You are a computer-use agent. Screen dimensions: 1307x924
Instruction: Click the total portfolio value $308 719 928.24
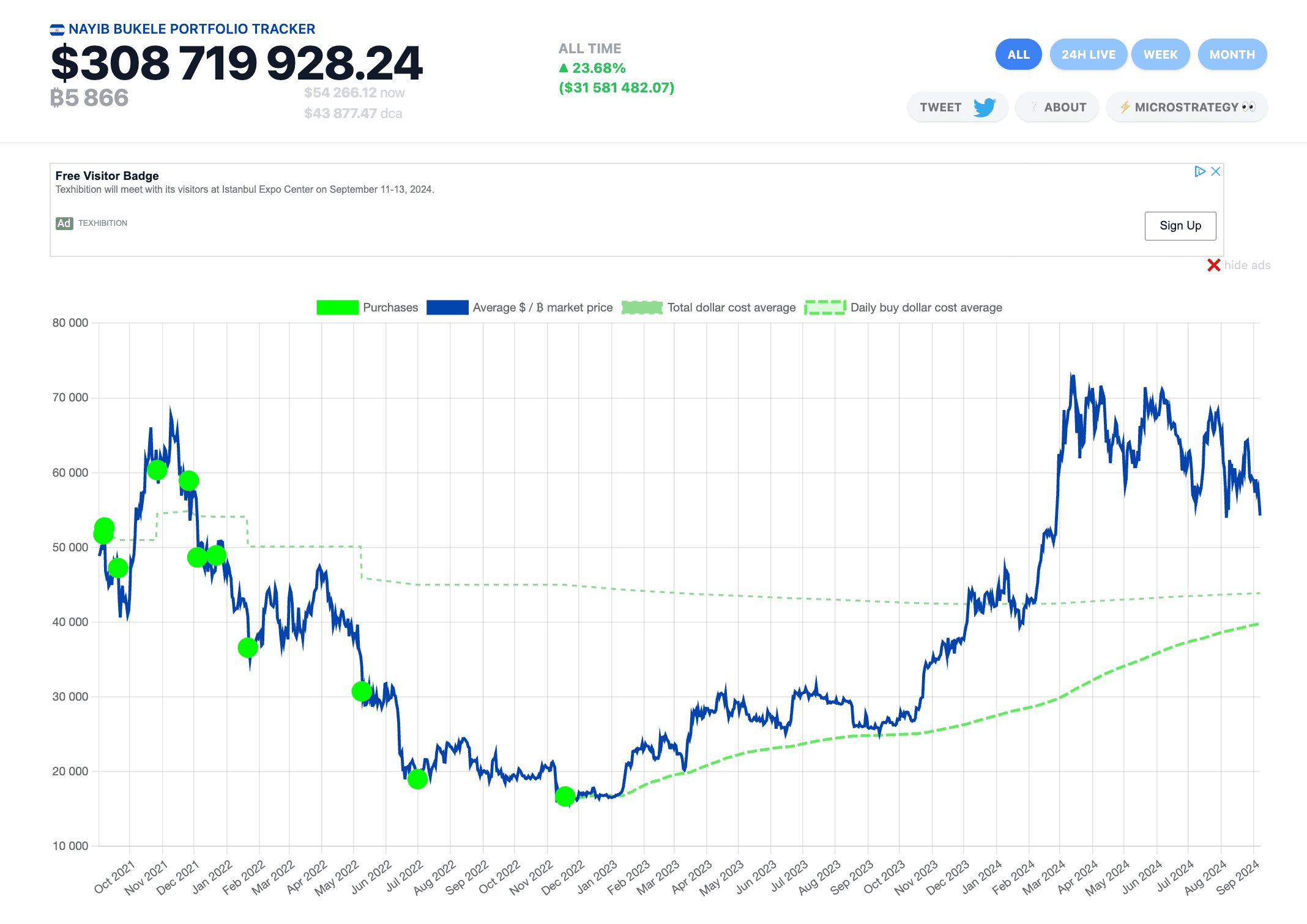pos(236,63)
